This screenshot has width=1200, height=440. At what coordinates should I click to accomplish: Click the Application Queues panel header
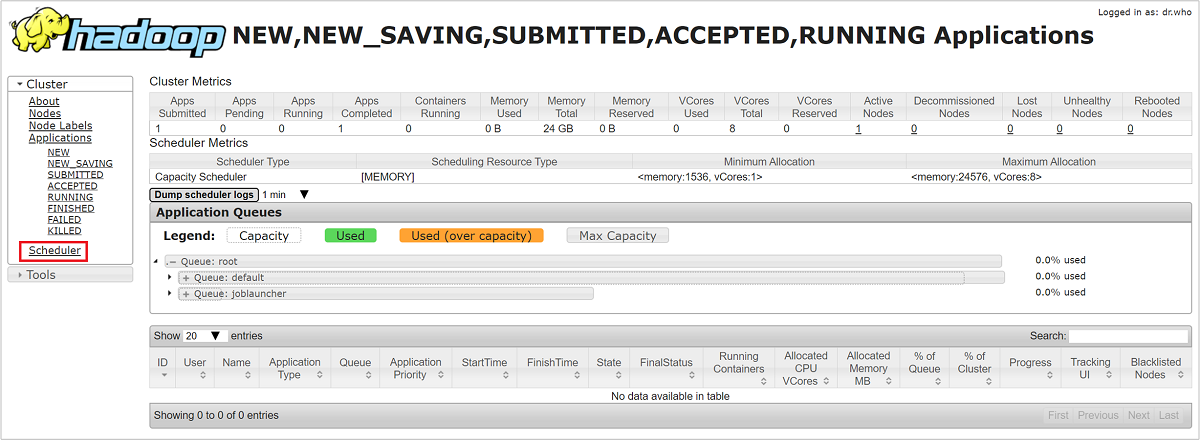[670, 212]
